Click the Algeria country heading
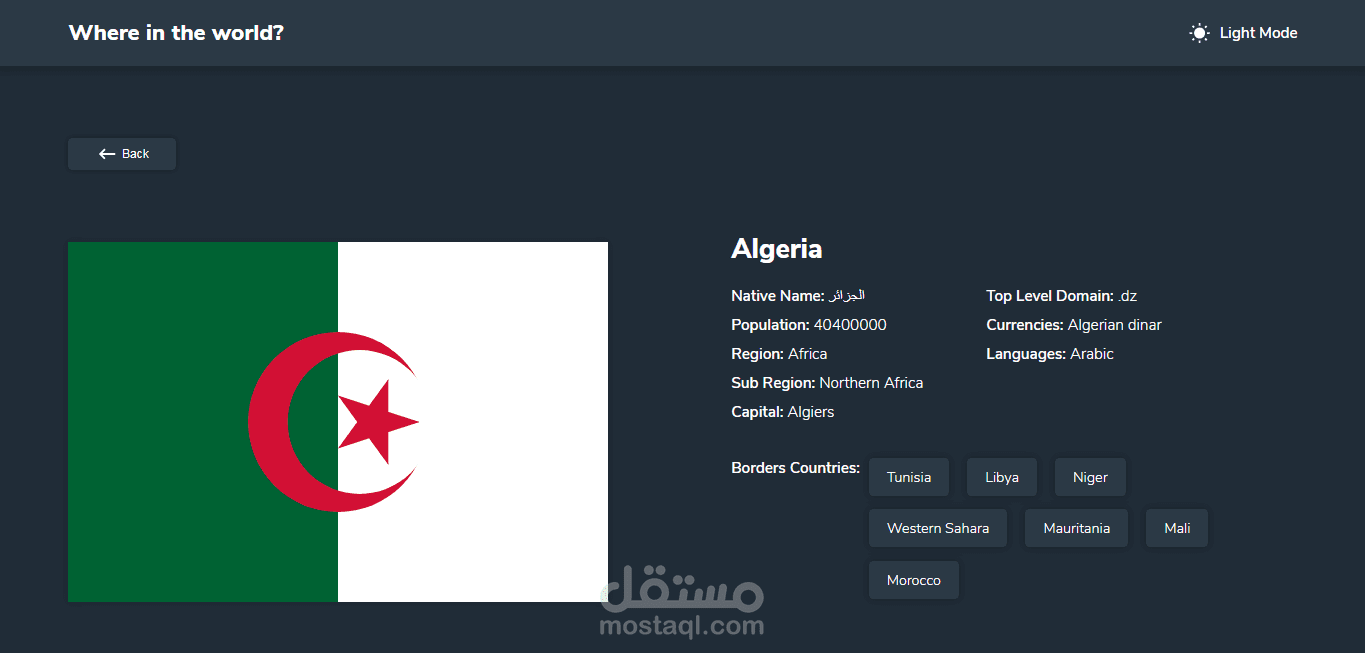This screenshot has height=653, width=1365. (777, 248)
